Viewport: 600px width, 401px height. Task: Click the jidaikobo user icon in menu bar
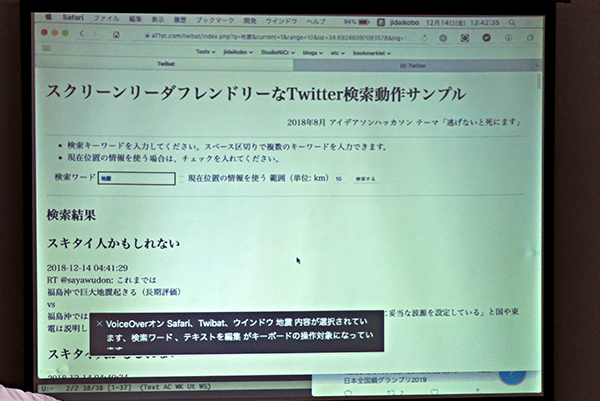pyautogui.click(x=381, y=22)
